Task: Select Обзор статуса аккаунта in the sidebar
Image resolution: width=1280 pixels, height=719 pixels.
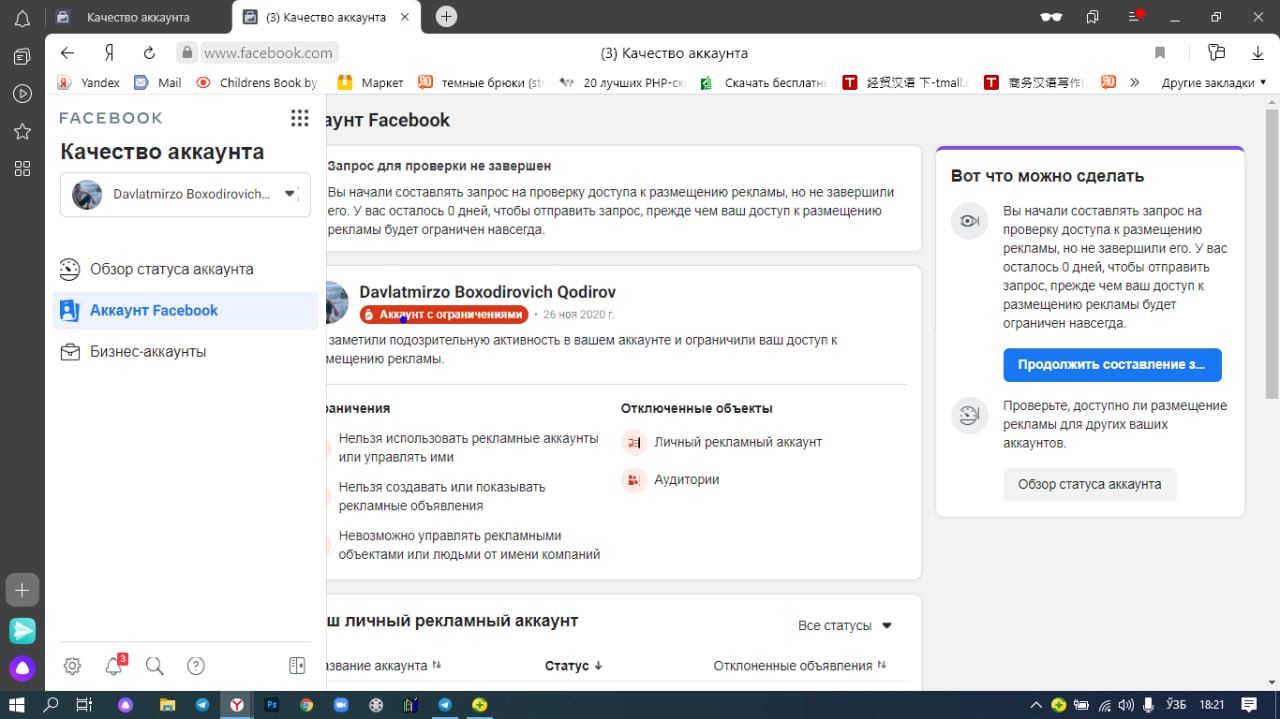Action: (x=185, y=269)
